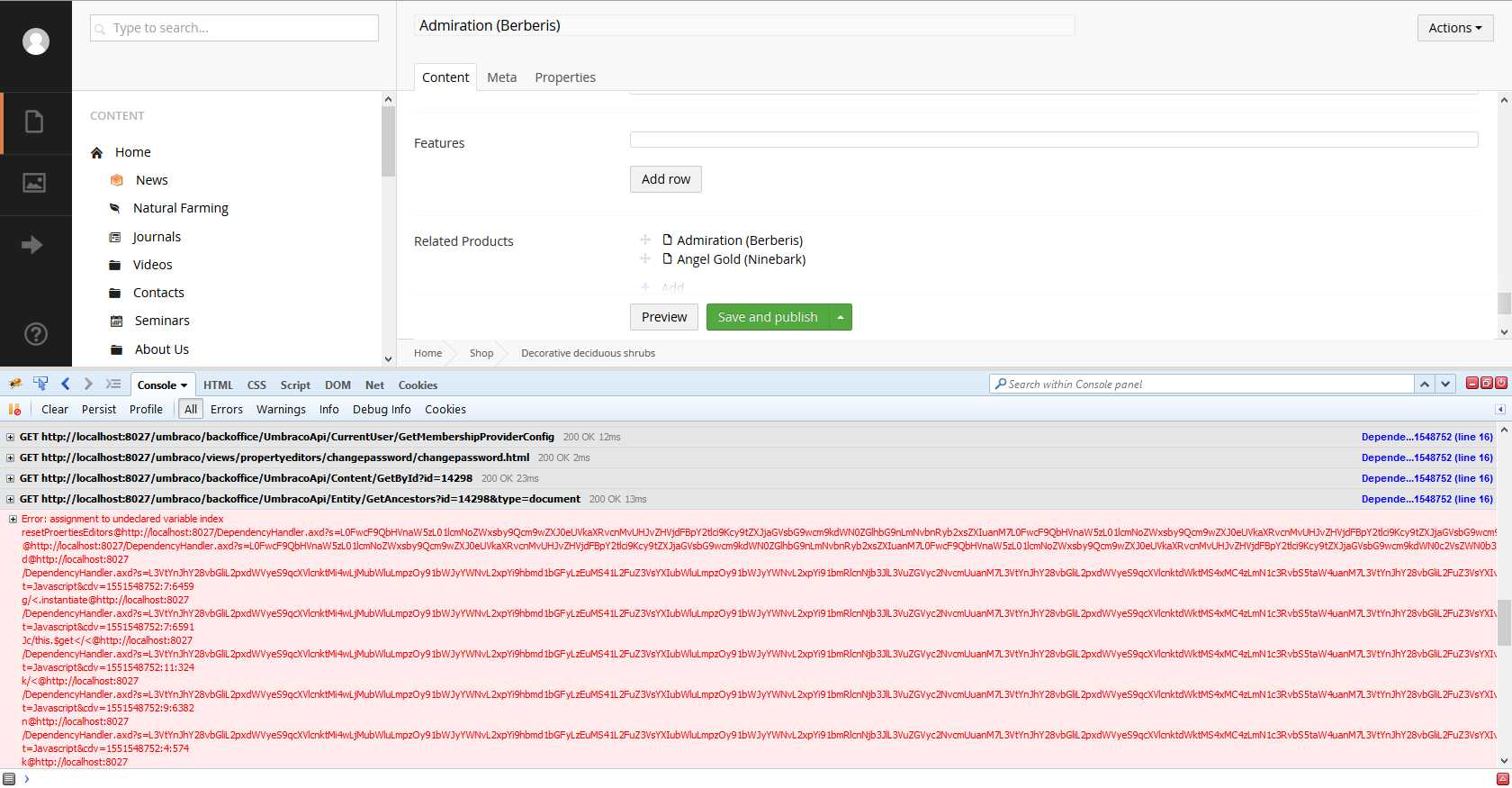Click the Preview button
The width and height of the screenshot is (1512, 788).
tap(663, 317)
